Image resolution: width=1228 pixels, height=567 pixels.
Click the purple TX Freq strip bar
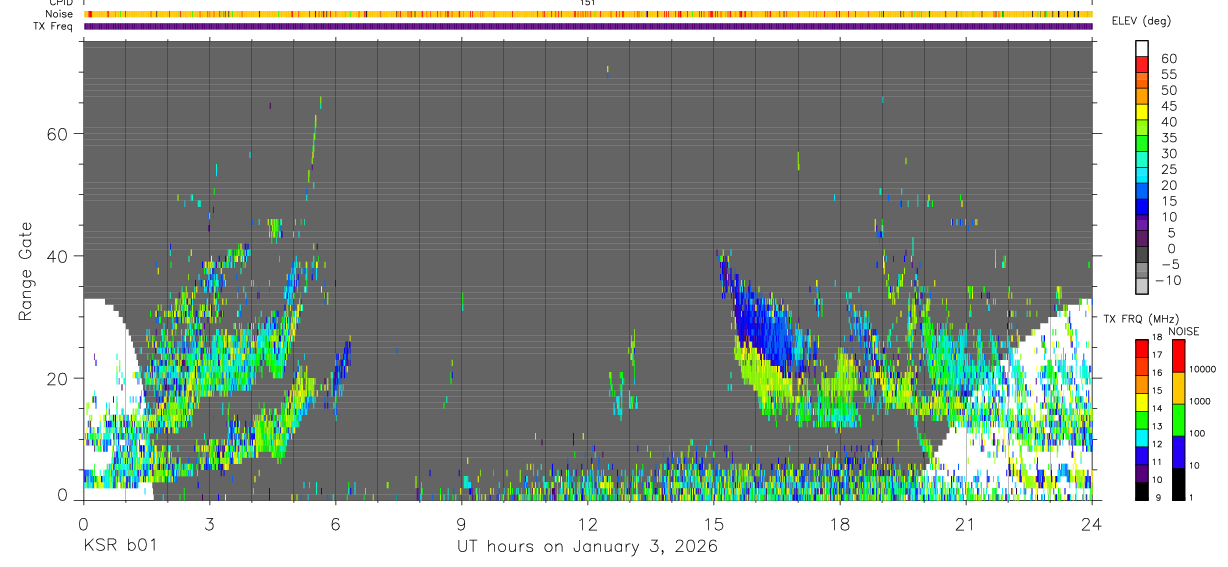coord(588,26)
